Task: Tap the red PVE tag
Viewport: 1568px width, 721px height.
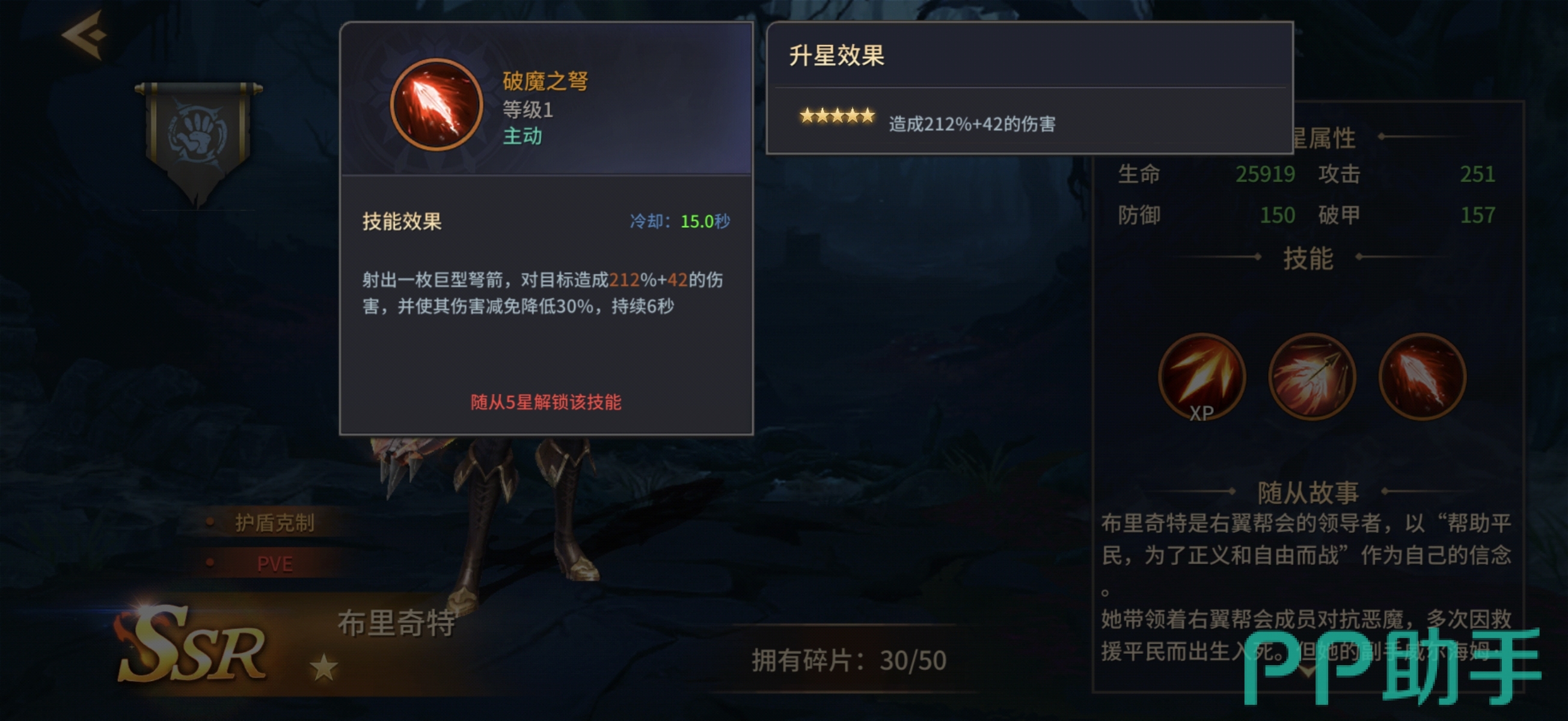Action: pos(275,564)
